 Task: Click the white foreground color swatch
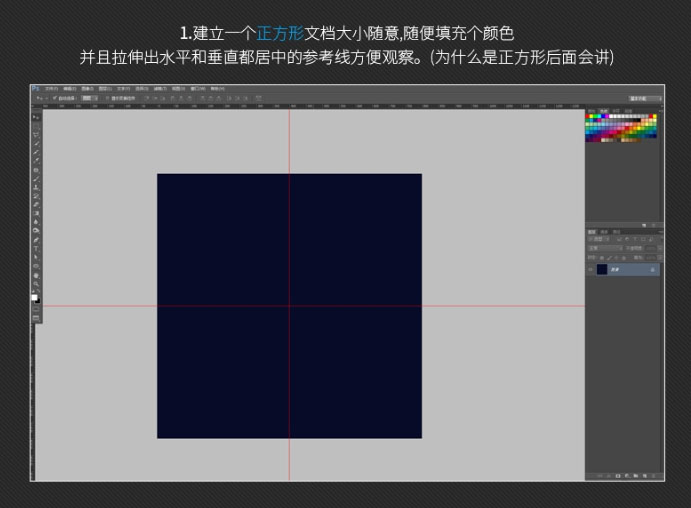(x=34, y=297)
